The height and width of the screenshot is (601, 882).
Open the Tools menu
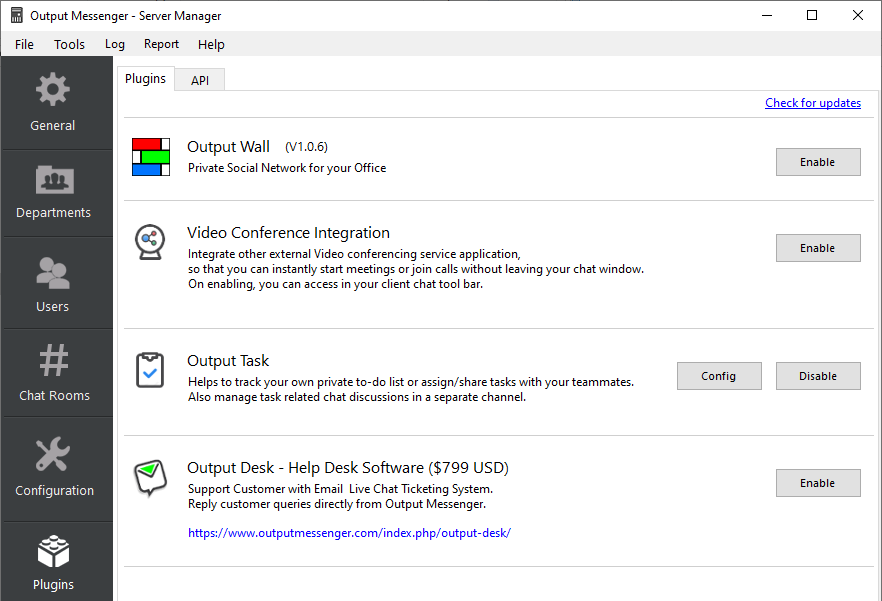[69, 44]
